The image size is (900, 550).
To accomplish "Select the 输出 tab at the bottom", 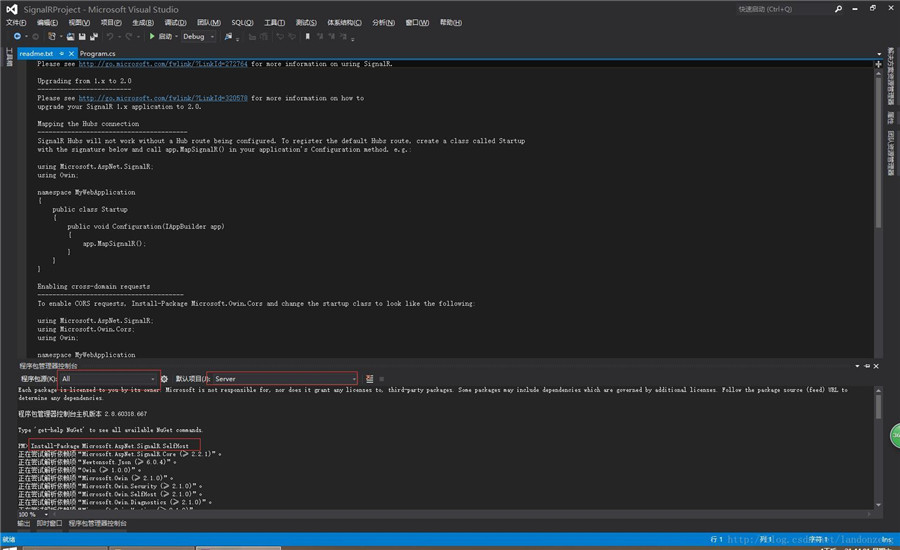I will [23, 523].
